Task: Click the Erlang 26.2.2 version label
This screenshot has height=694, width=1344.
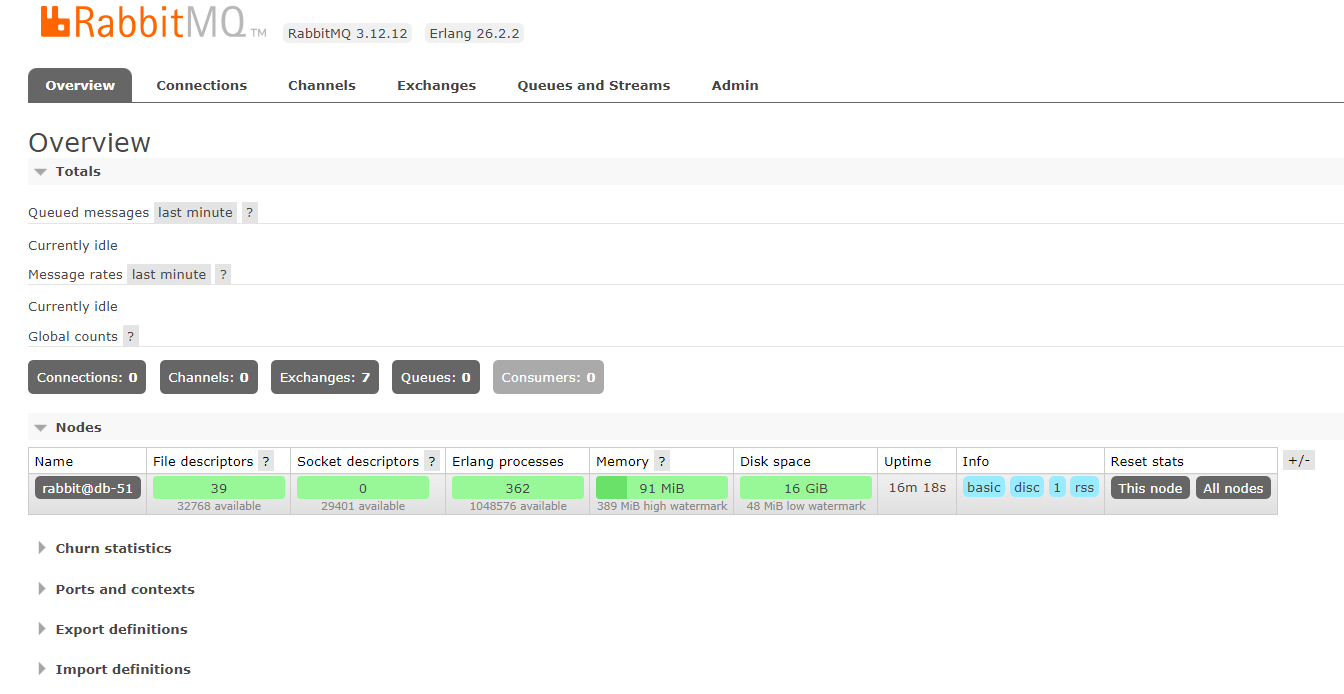Action: coord(475,33)
